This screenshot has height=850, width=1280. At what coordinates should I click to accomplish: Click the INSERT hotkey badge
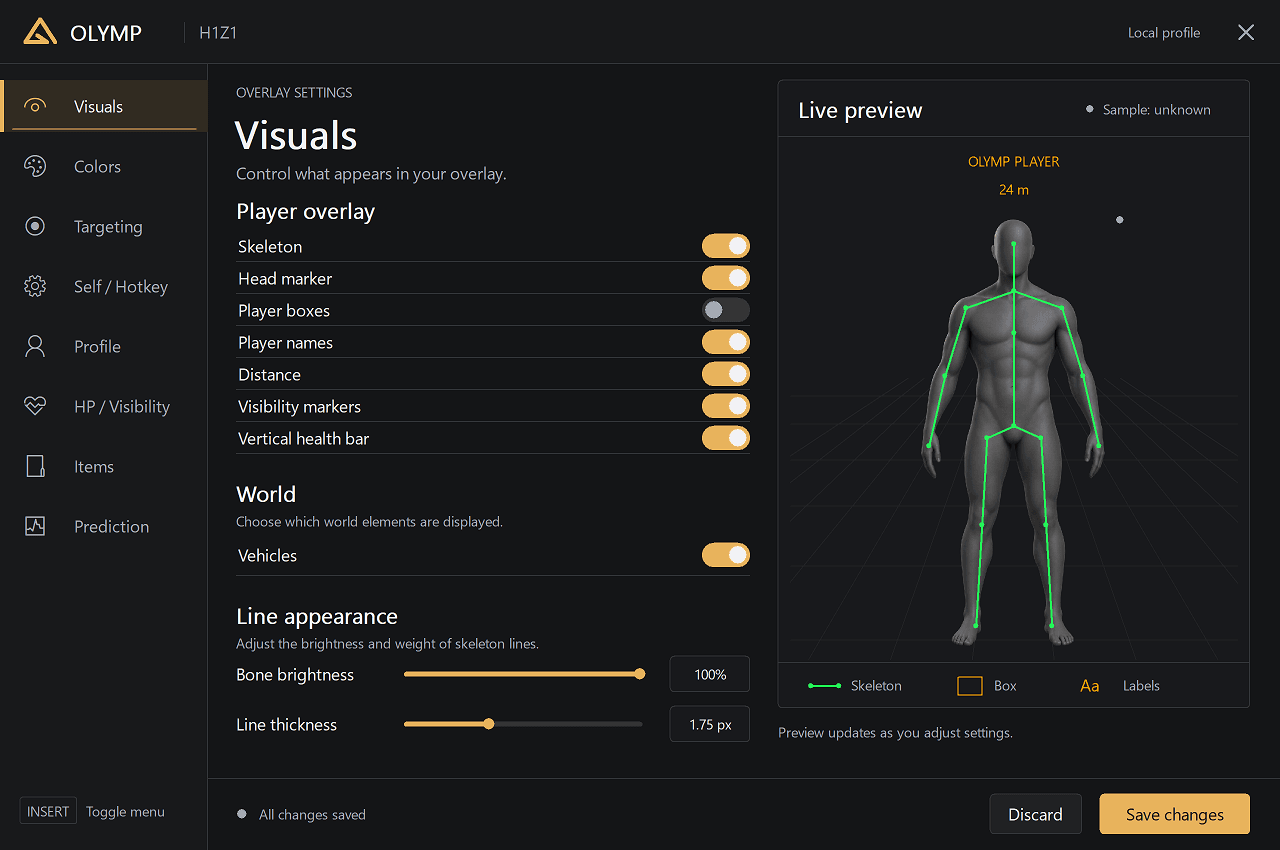coord(48,811)
